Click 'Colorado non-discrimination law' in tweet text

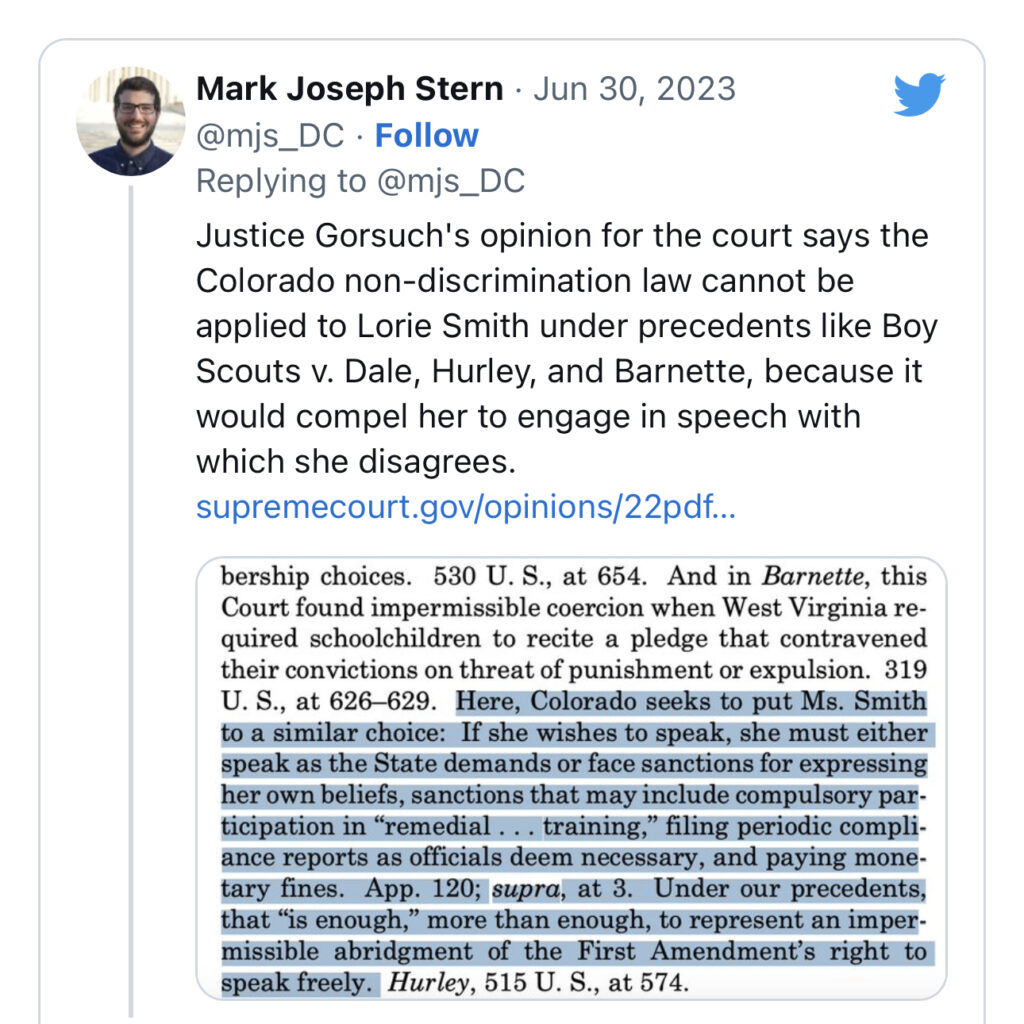430,281
